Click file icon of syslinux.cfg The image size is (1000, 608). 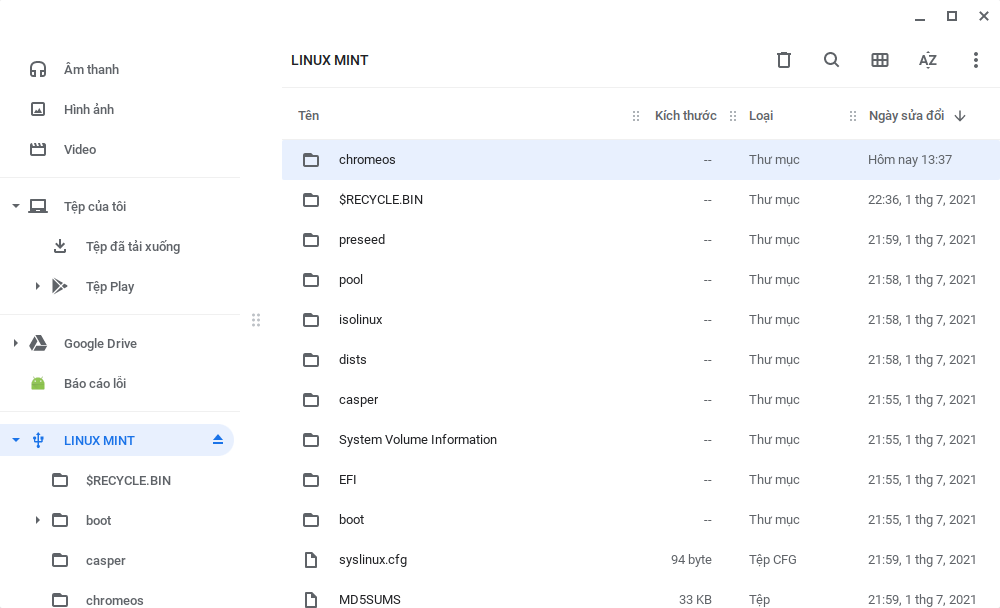click(311, 560)
